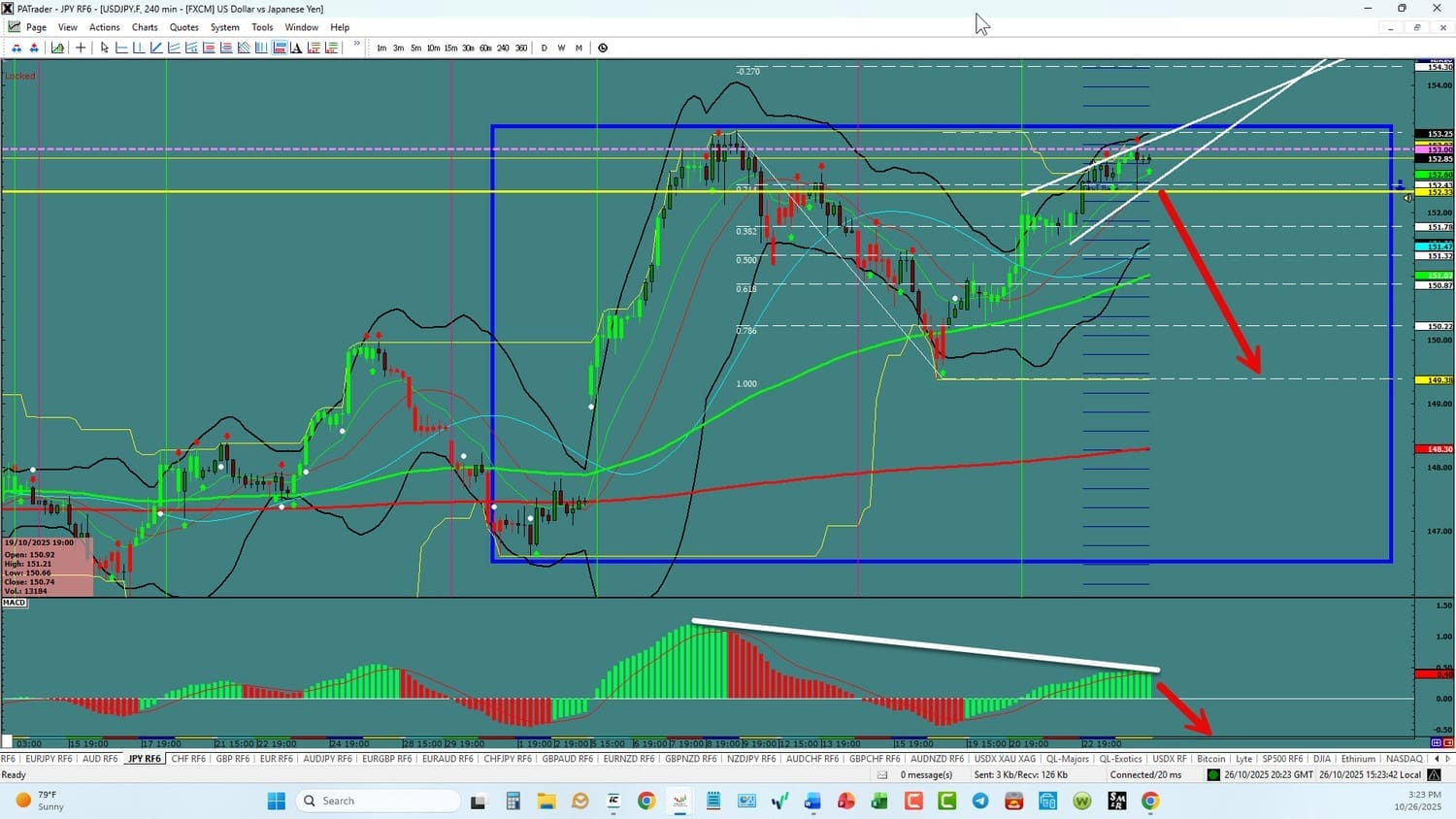Select the diagonal trend line drawing tool
This screenshot has width=1456, height=819.
[x=156, y=48]
